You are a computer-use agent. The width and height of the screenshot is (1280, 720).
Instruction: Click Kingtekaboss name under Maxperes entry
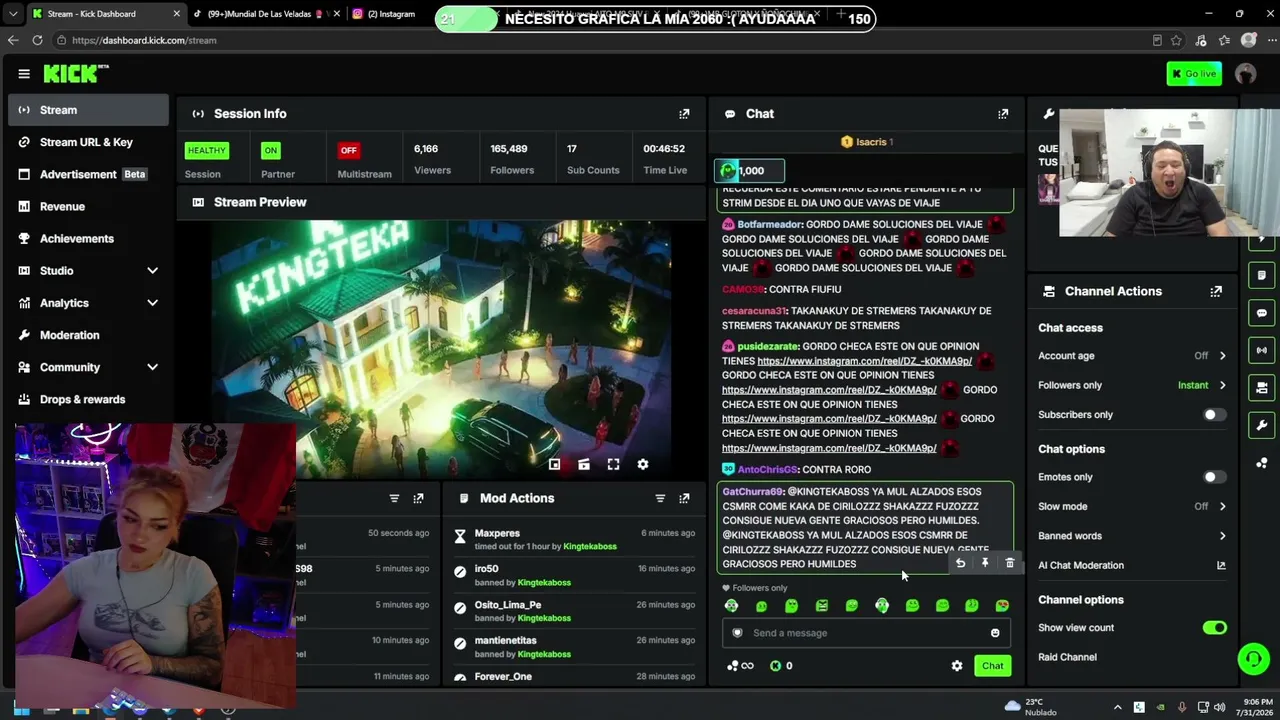590,547
